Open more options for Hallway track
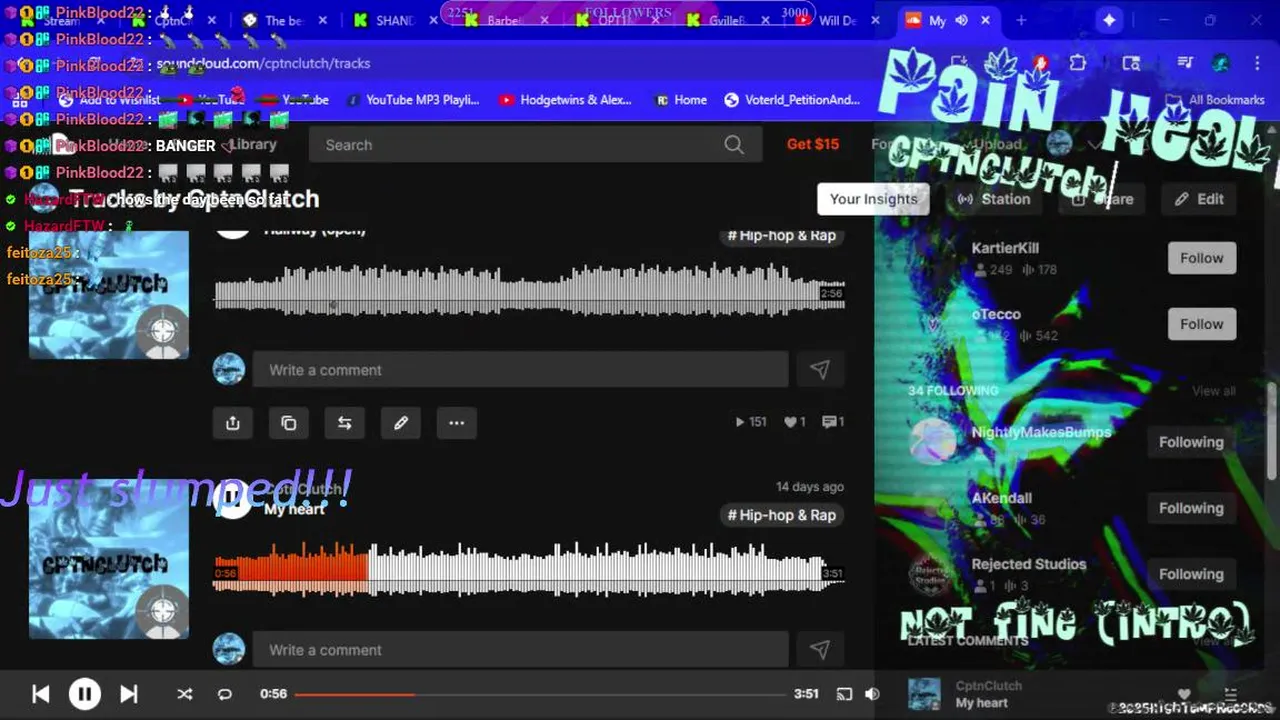Viewport: 1280px width, 720px height. (457, 423)
